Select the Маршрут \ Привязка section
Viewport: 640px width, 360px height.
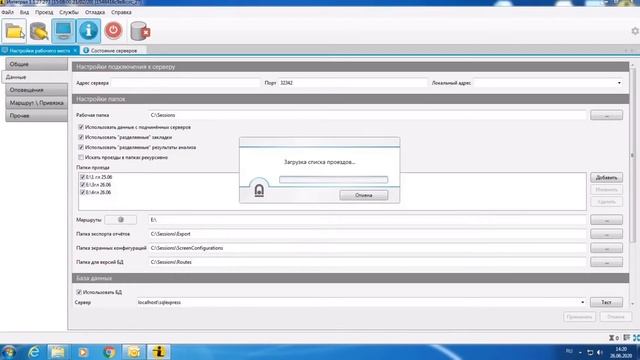[x=36, y=103]
